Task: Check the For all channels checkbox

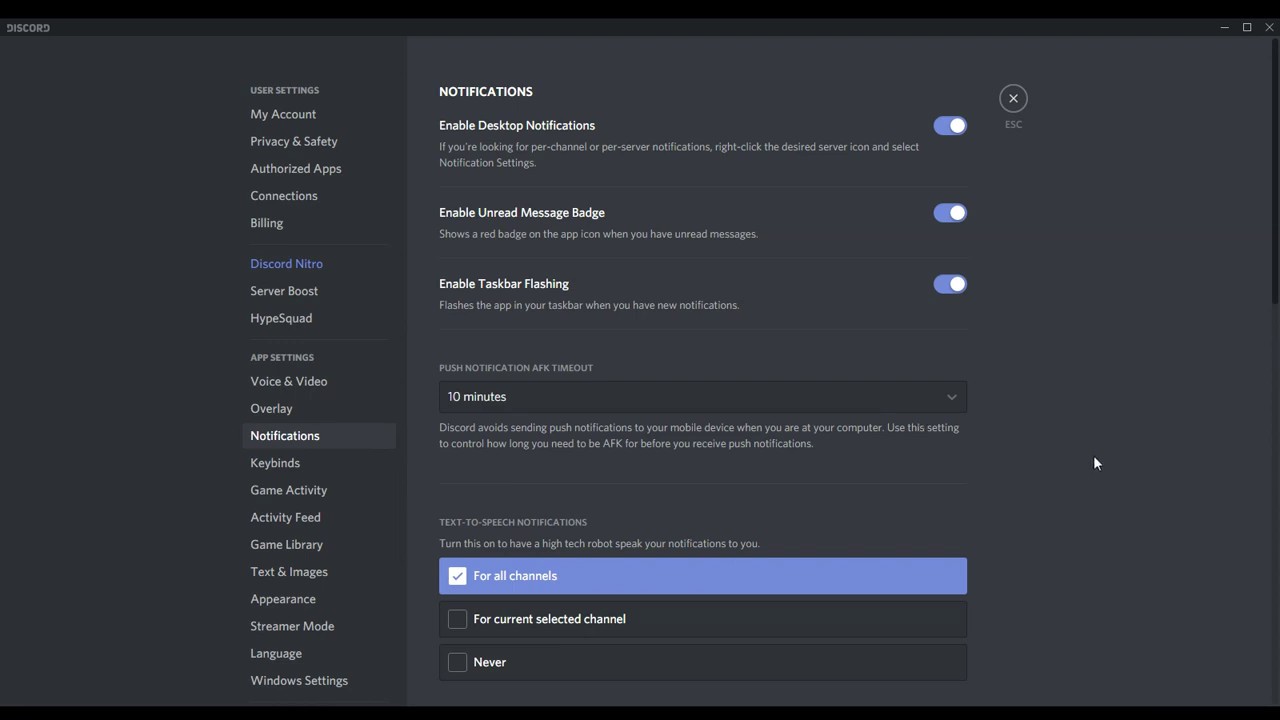Action: pos(458,576)
